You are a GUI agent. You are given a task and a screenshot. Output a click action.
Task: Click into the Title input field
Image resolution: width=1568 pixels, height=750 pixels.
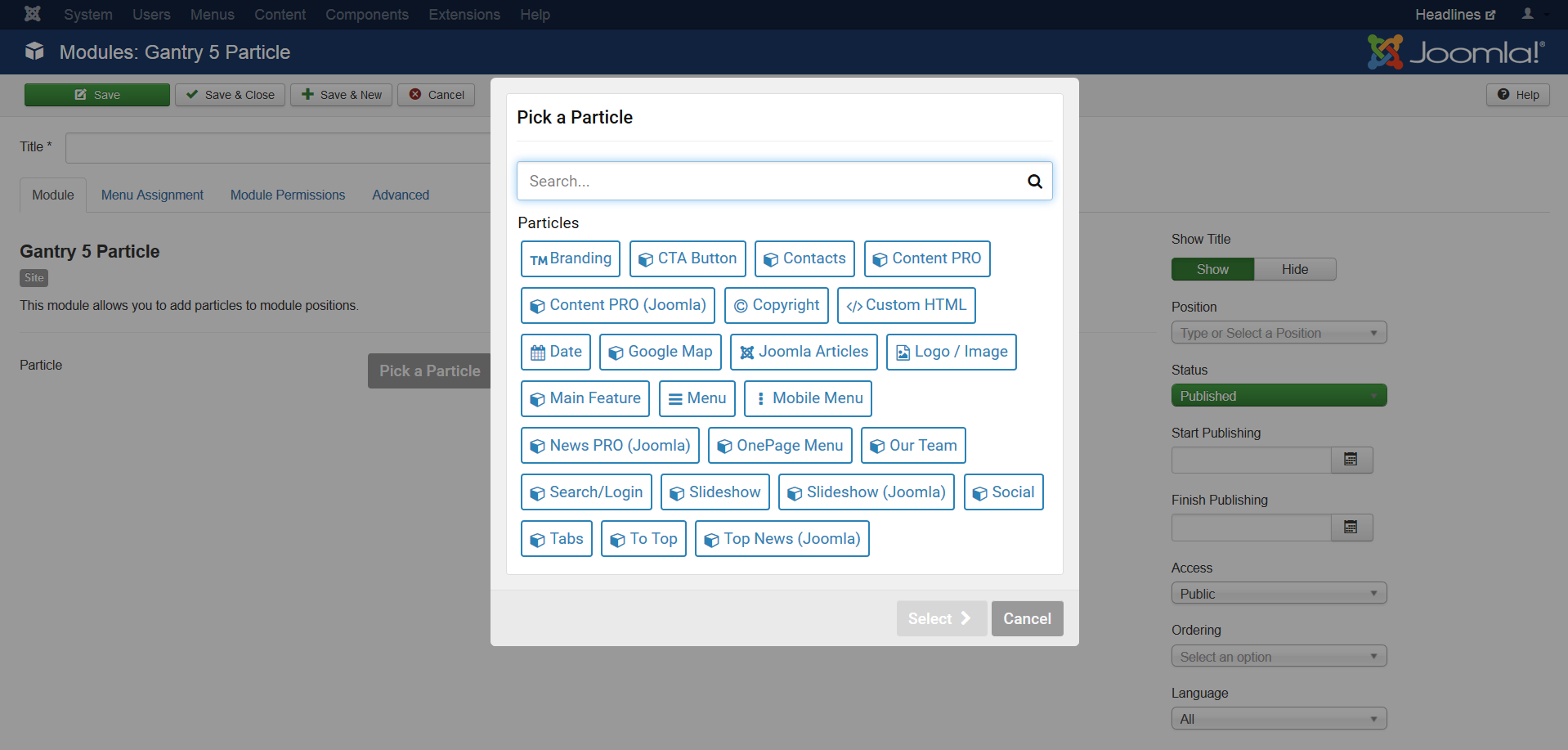278,148
